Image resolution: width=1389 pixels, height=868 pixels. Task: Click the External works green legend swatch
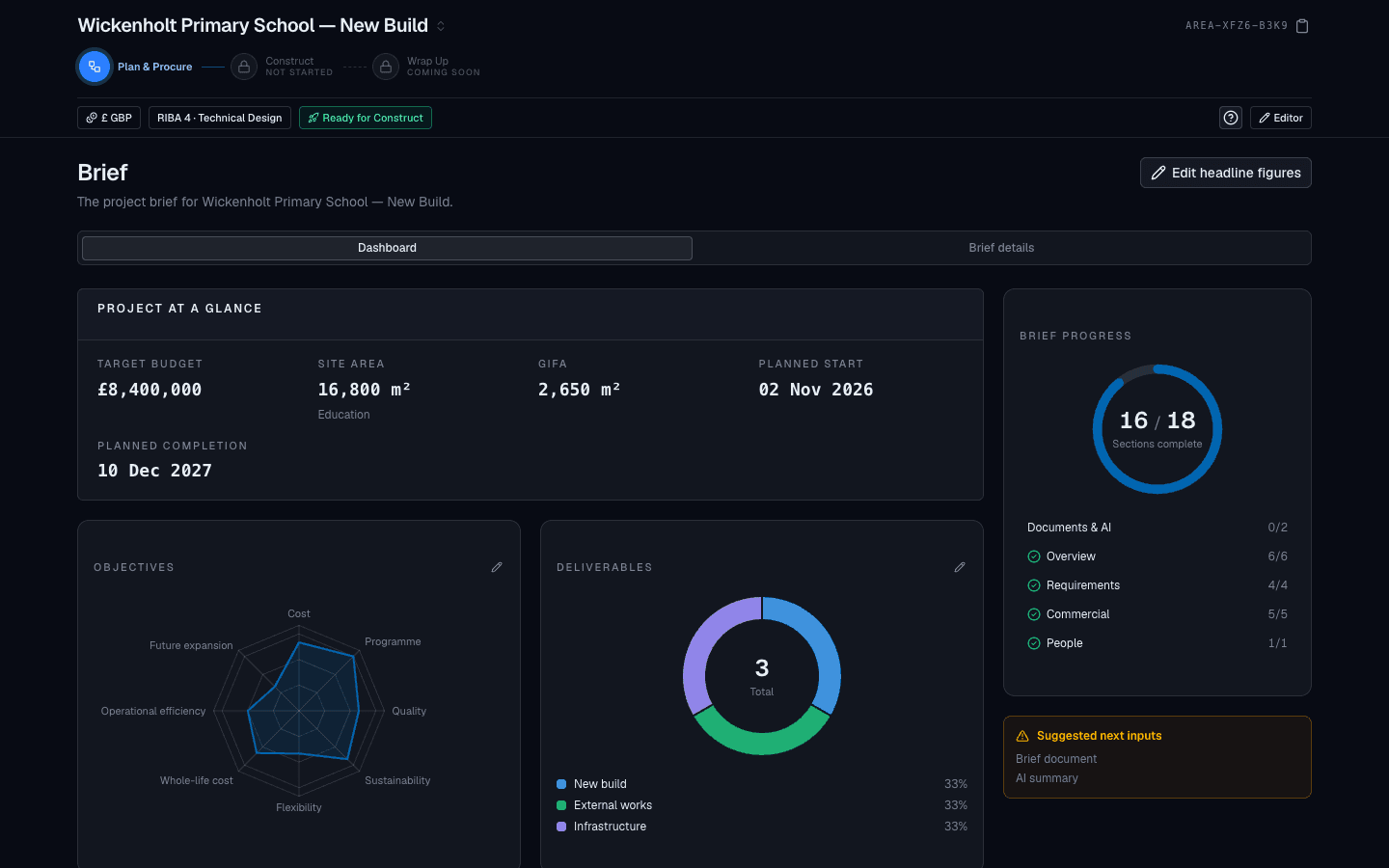pyautogui.click(x=561, y=805)
